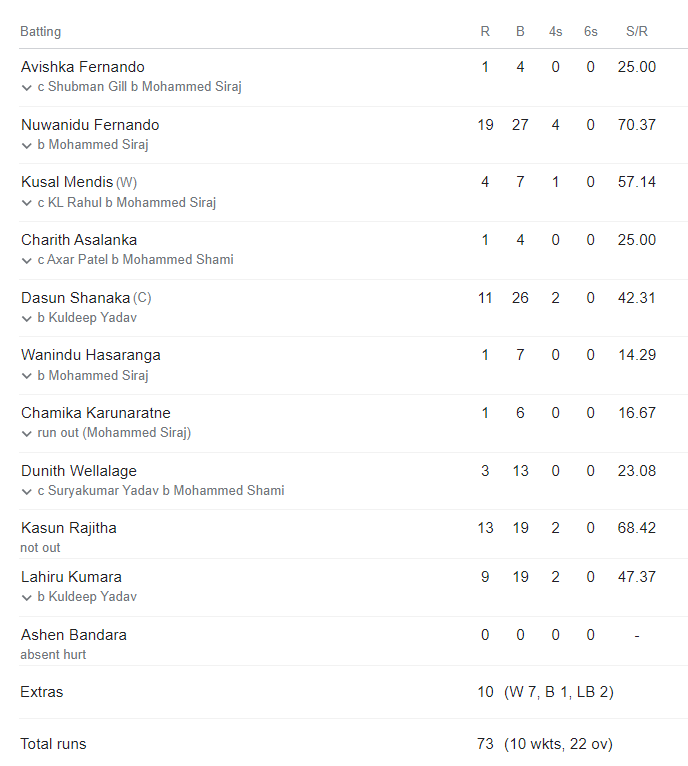Screen dimensions: 688x766
Task: Open chevron under Chamika Karunaratne
Action: [26, 433]
